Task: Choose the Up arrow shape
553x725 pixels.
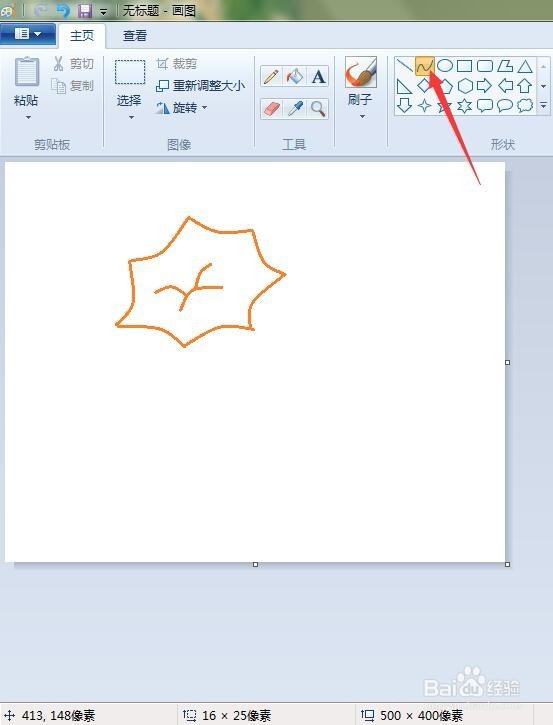Action: 525,86
